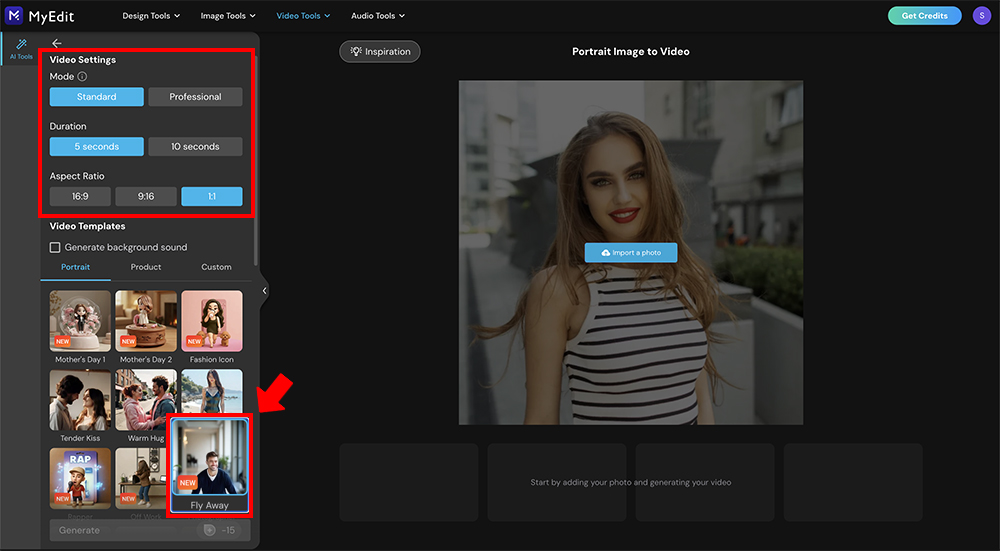Select the Tender Kiss template

(80, 400)
